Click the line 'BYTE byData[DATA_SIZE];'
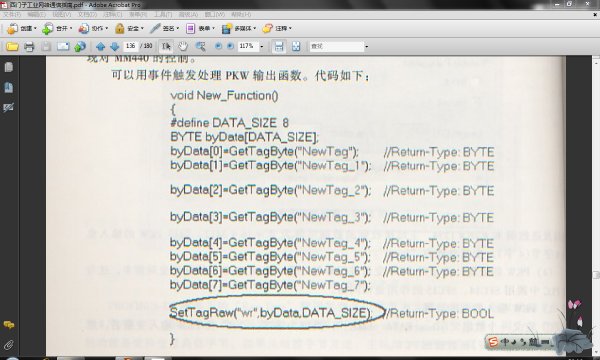The width and height of the screenshot is (600, 360). (x=244, y=137)
